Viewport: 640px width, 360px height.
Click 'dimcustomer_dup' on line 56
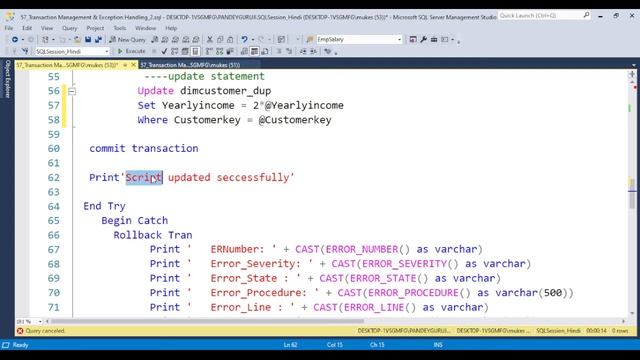click(x=226, y=91)
